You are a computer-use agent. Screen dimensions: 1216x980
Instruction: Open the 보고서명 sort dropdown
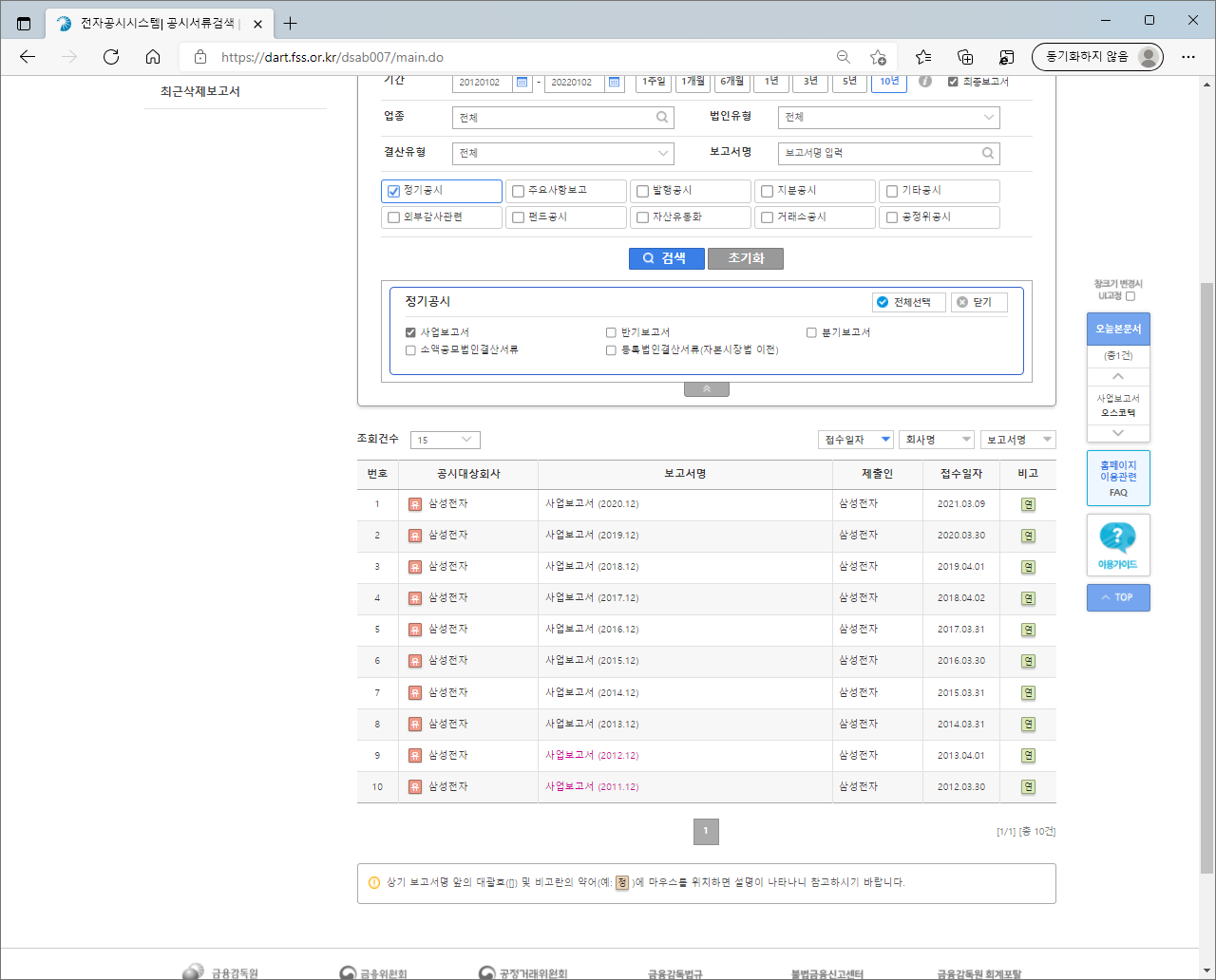click(1017, 440)
